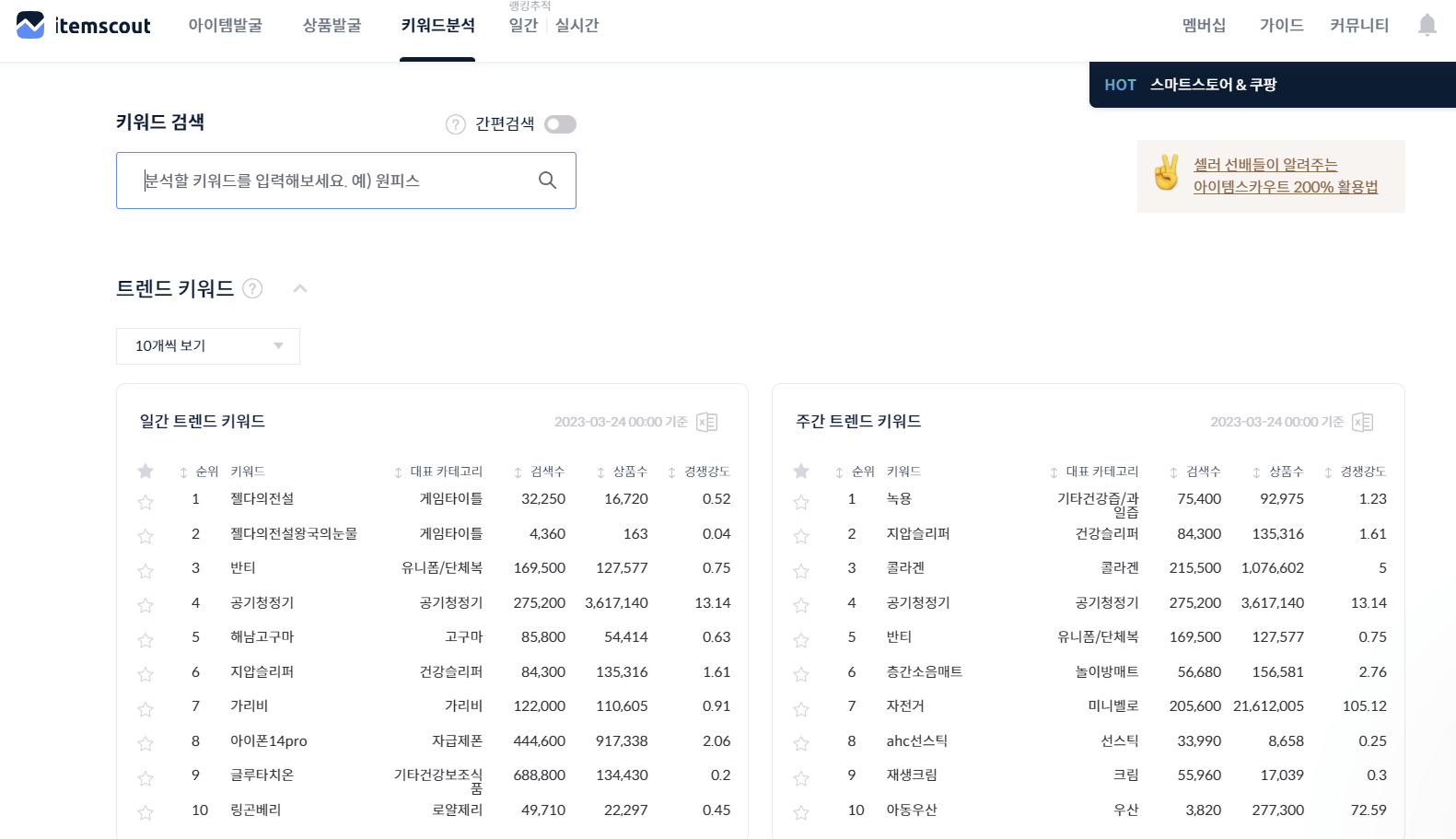Star the weekly 지압슬리퍼 row
Image resolution: width=1456 pixels, height=839 pixels.
801,536
